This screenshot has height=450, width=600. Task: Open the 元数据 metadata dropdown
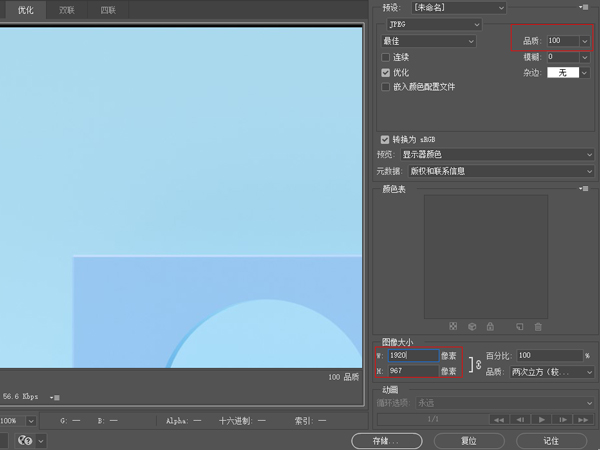497,171
